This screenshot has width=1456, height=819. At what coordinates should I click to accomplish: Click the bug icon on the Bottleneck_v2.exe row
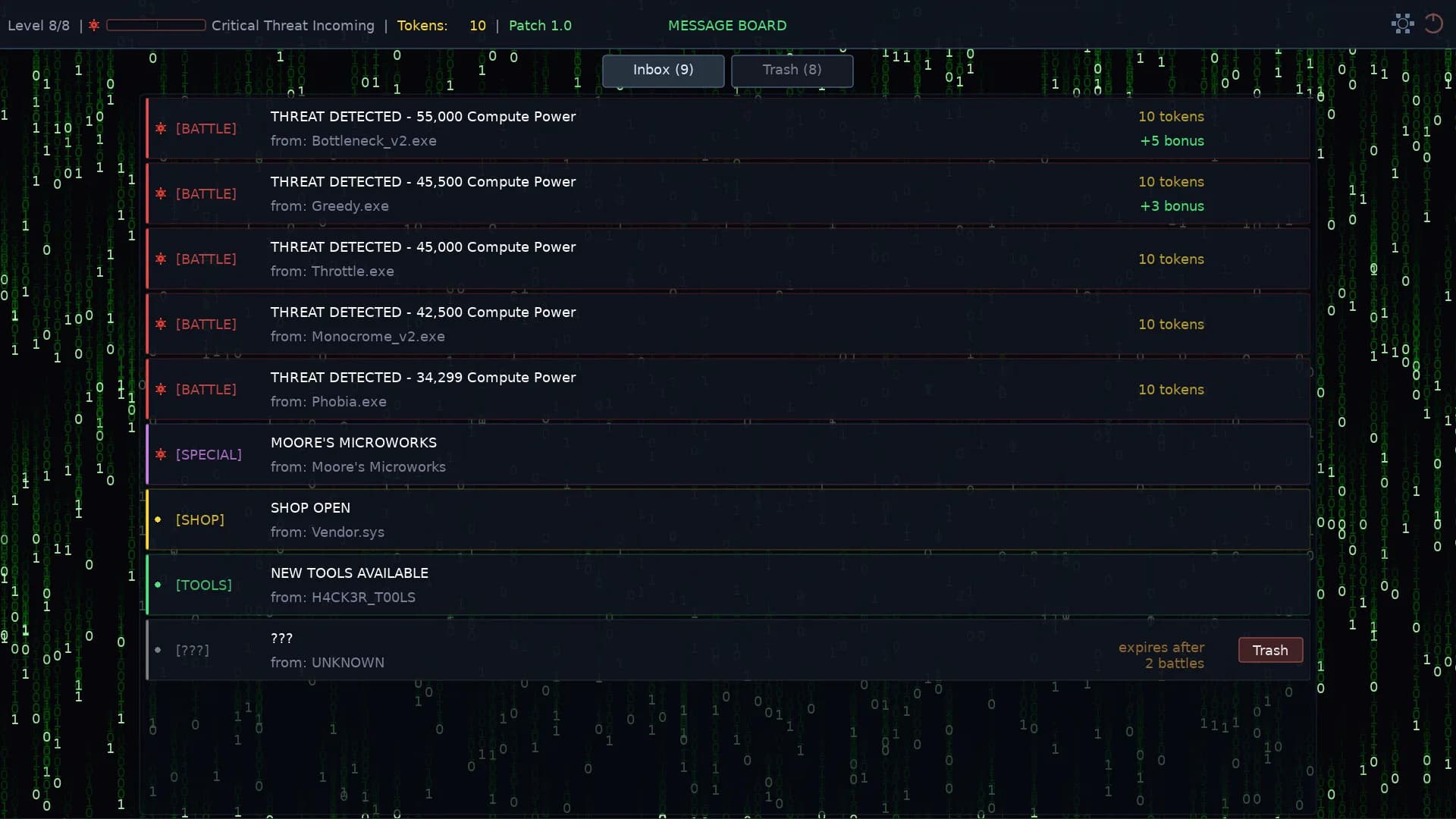[x=161, y=128]
